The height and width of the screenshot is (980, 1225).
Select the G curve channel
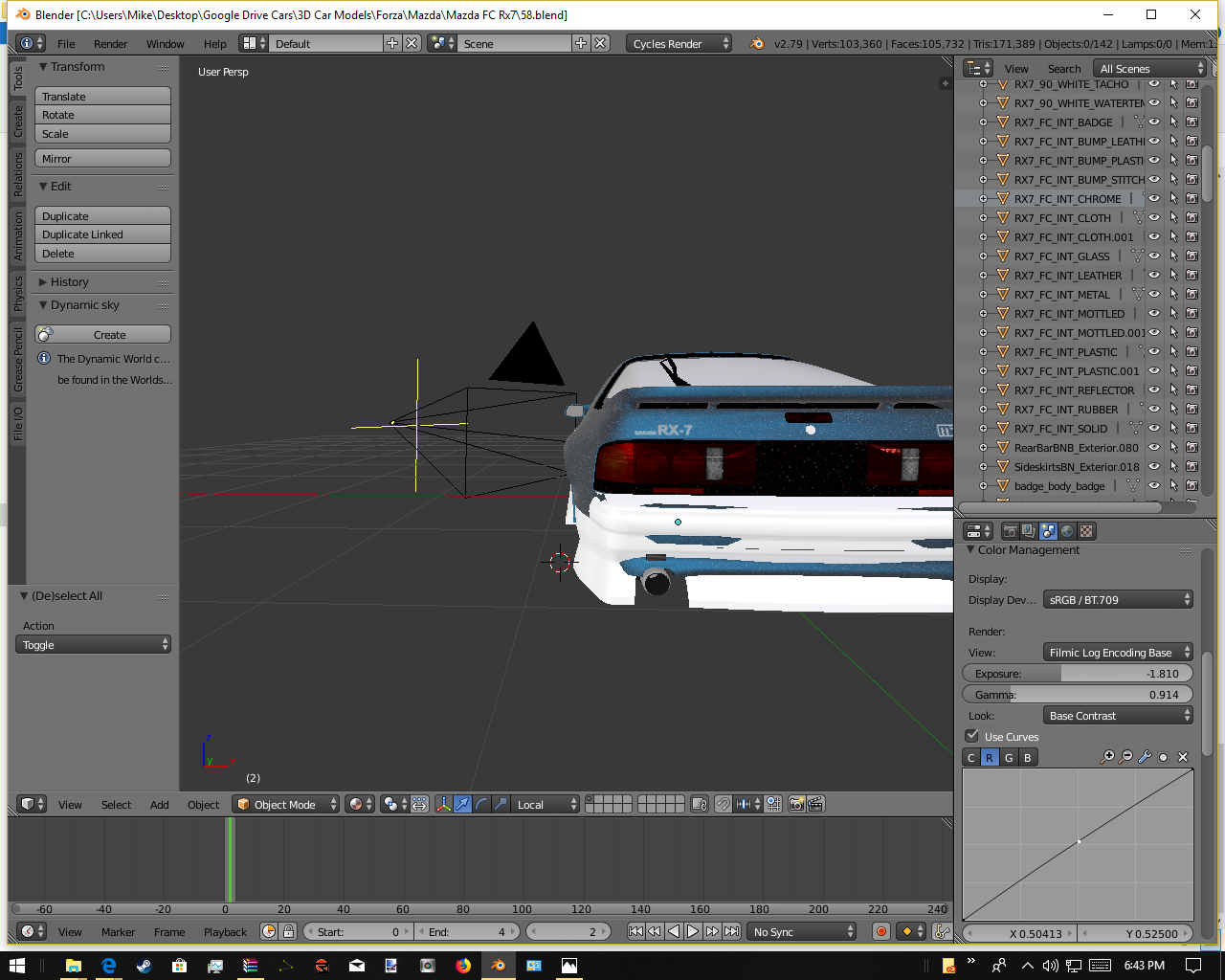pyautogui.click(x=1009, y=757)
